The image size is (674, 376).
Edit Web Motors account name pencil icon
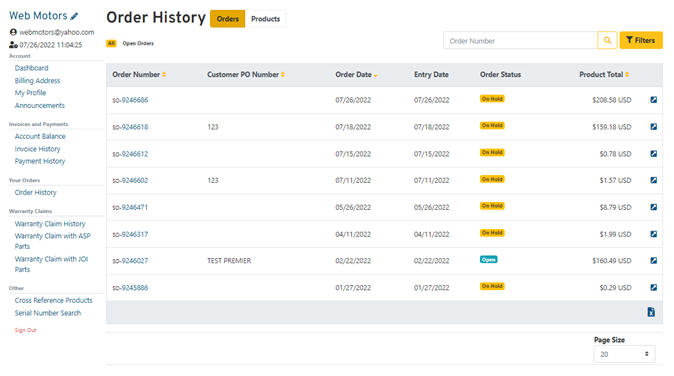[74, 16]
